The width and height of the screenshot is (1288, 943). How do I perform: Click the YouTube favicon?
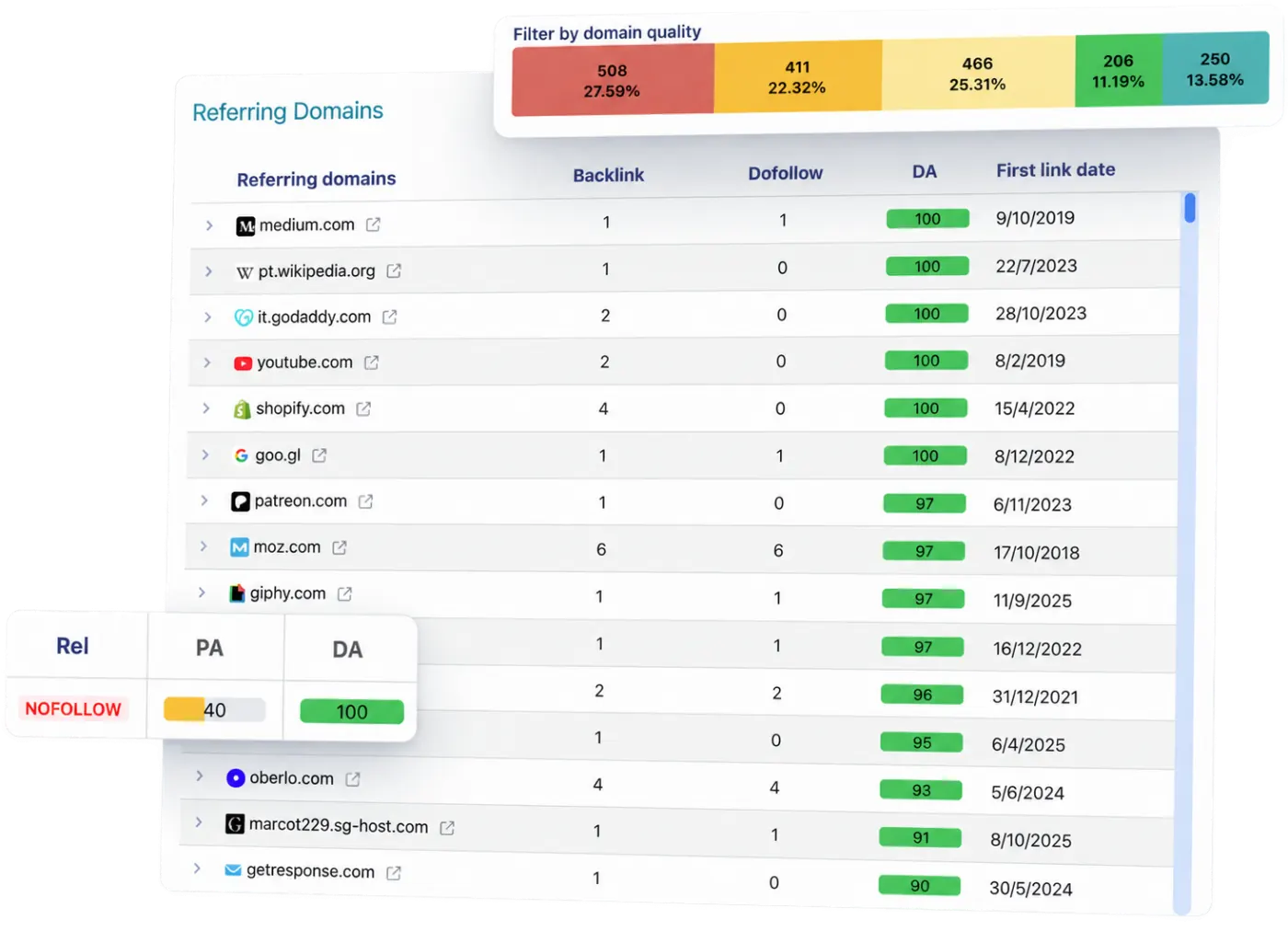tap(242, 363)
